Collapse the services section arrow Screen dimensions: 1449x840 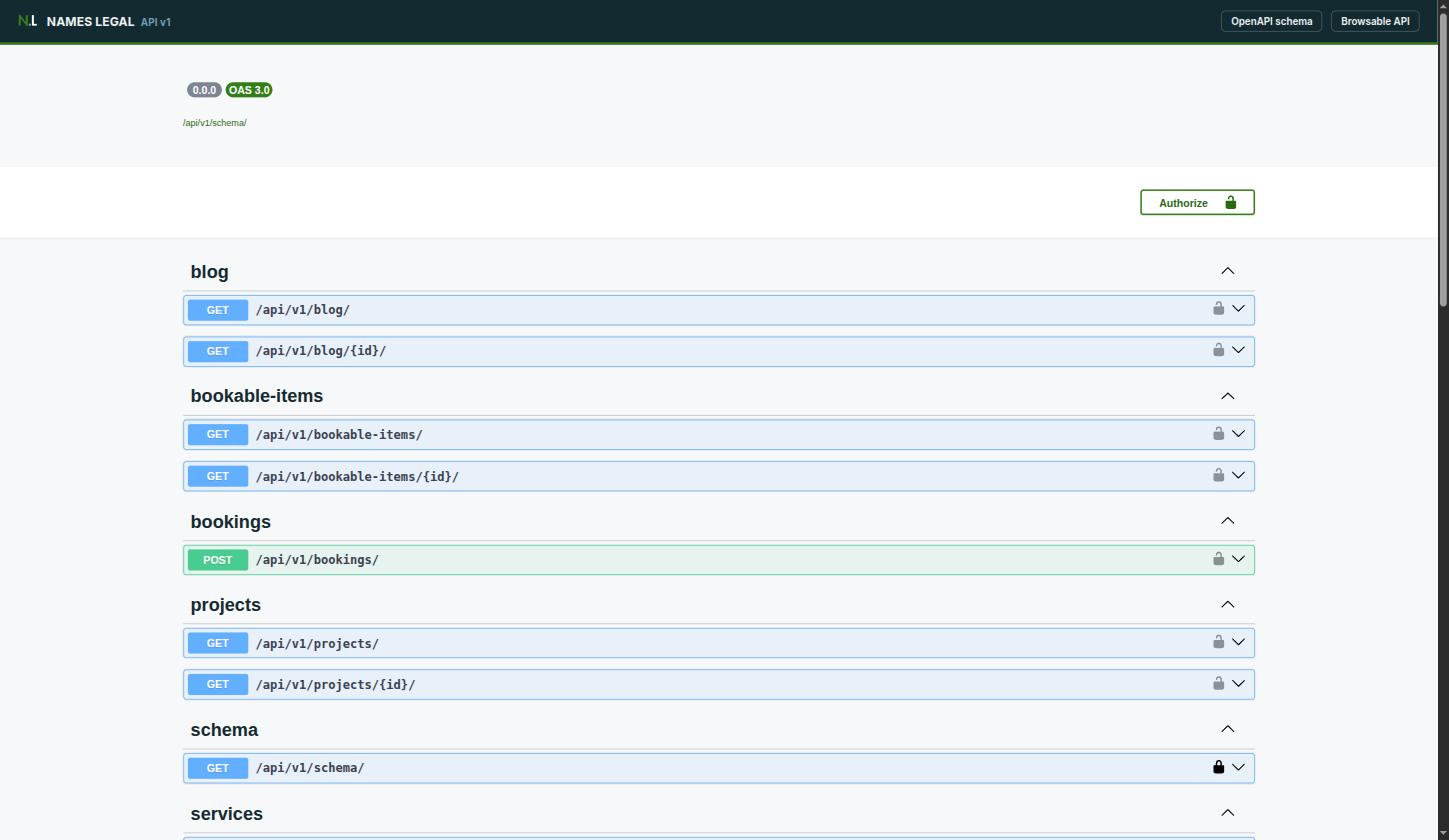pos(1228,813)
